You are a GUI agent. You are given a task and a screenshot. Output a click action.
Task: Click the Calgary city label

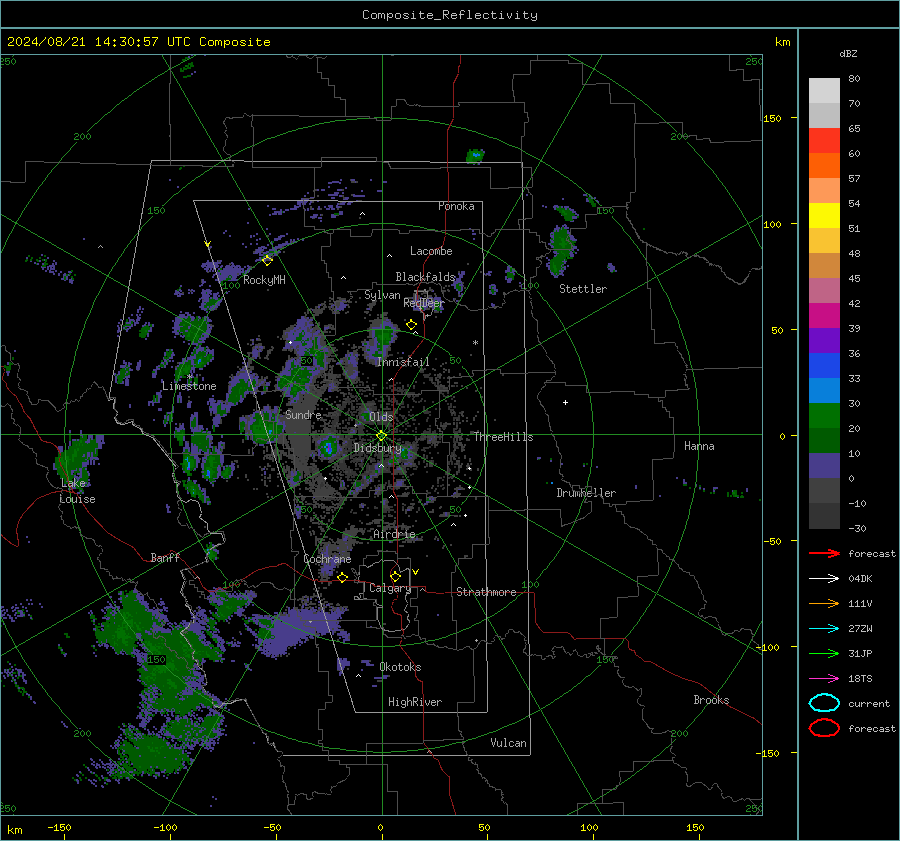click(390, 588)
